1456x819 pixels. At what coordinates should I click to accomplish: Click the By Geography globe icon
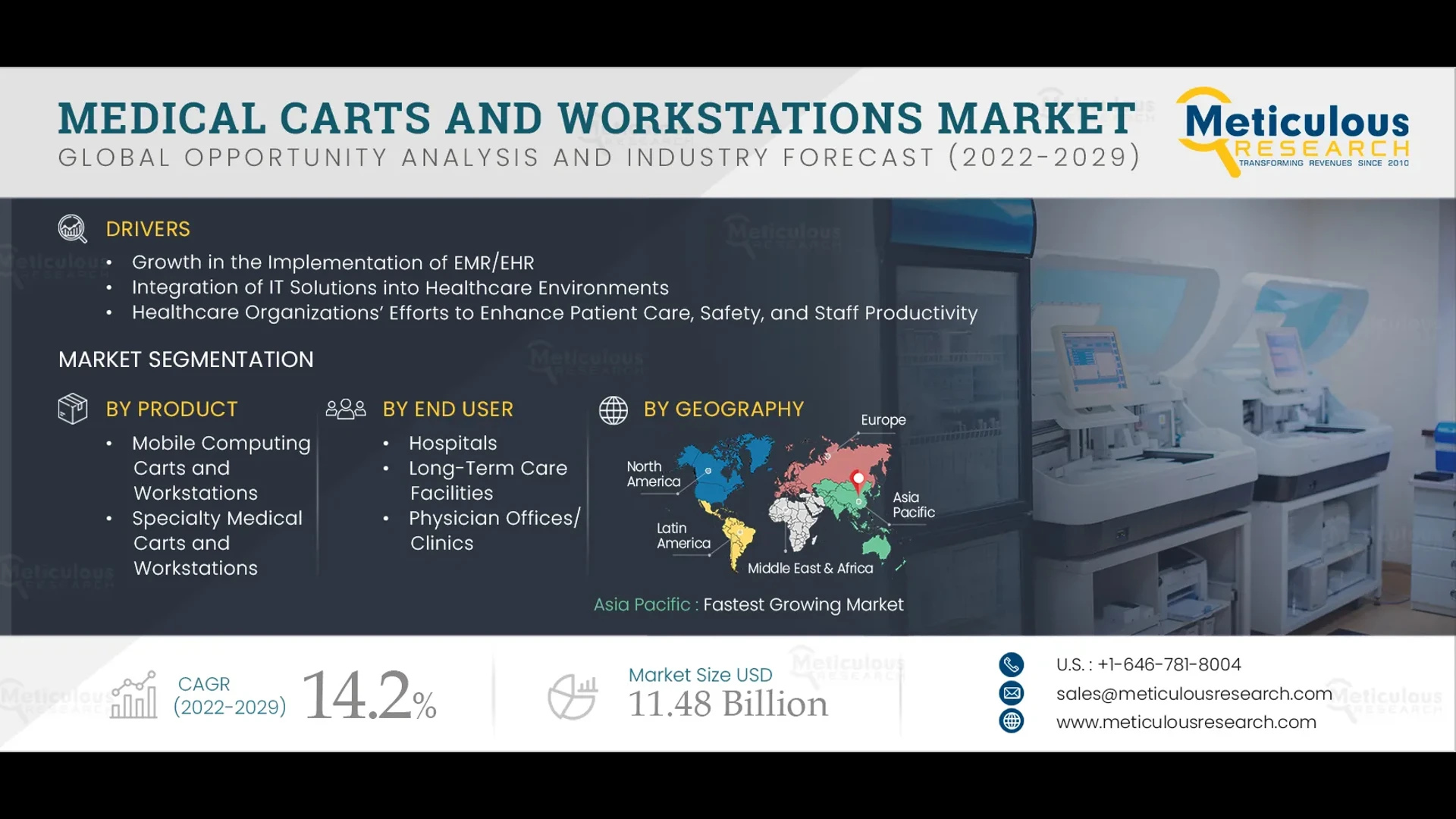(x=613, y=411)
